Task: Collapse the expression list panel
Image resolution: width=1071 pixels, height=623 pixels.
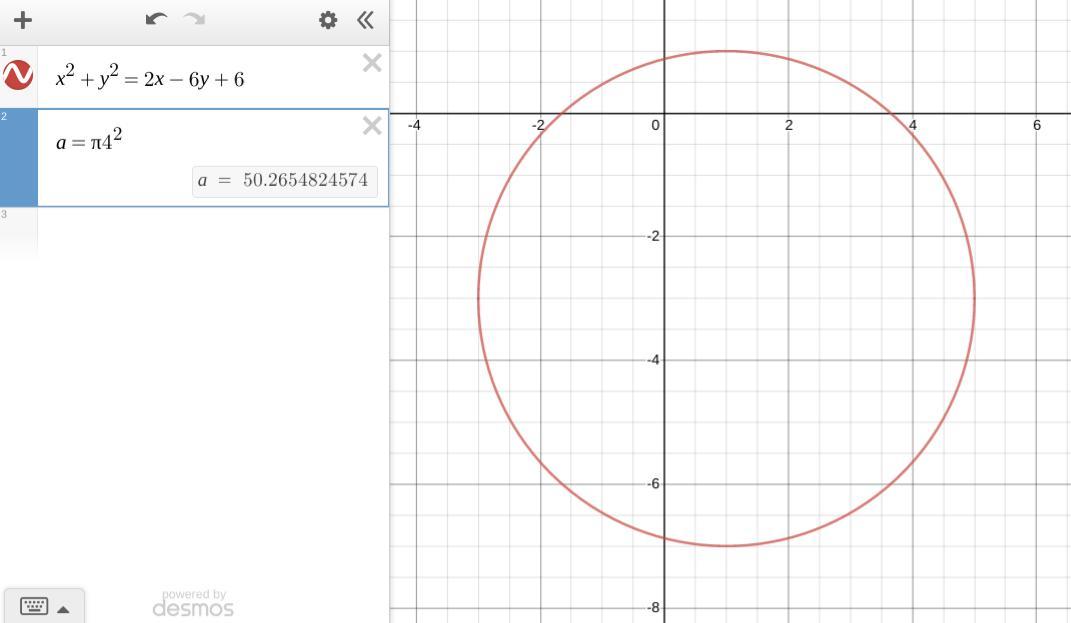Action: pyautogui.click(x=365, y=20)
